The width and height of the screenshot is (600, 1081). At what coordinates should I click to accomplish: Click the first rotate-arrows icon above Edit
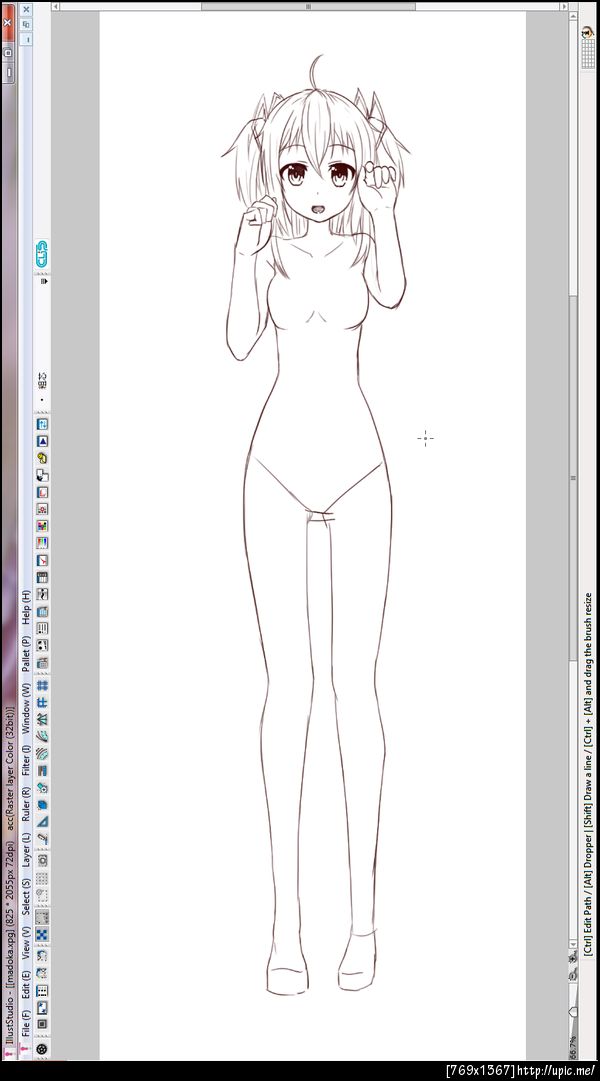(42, 956)
